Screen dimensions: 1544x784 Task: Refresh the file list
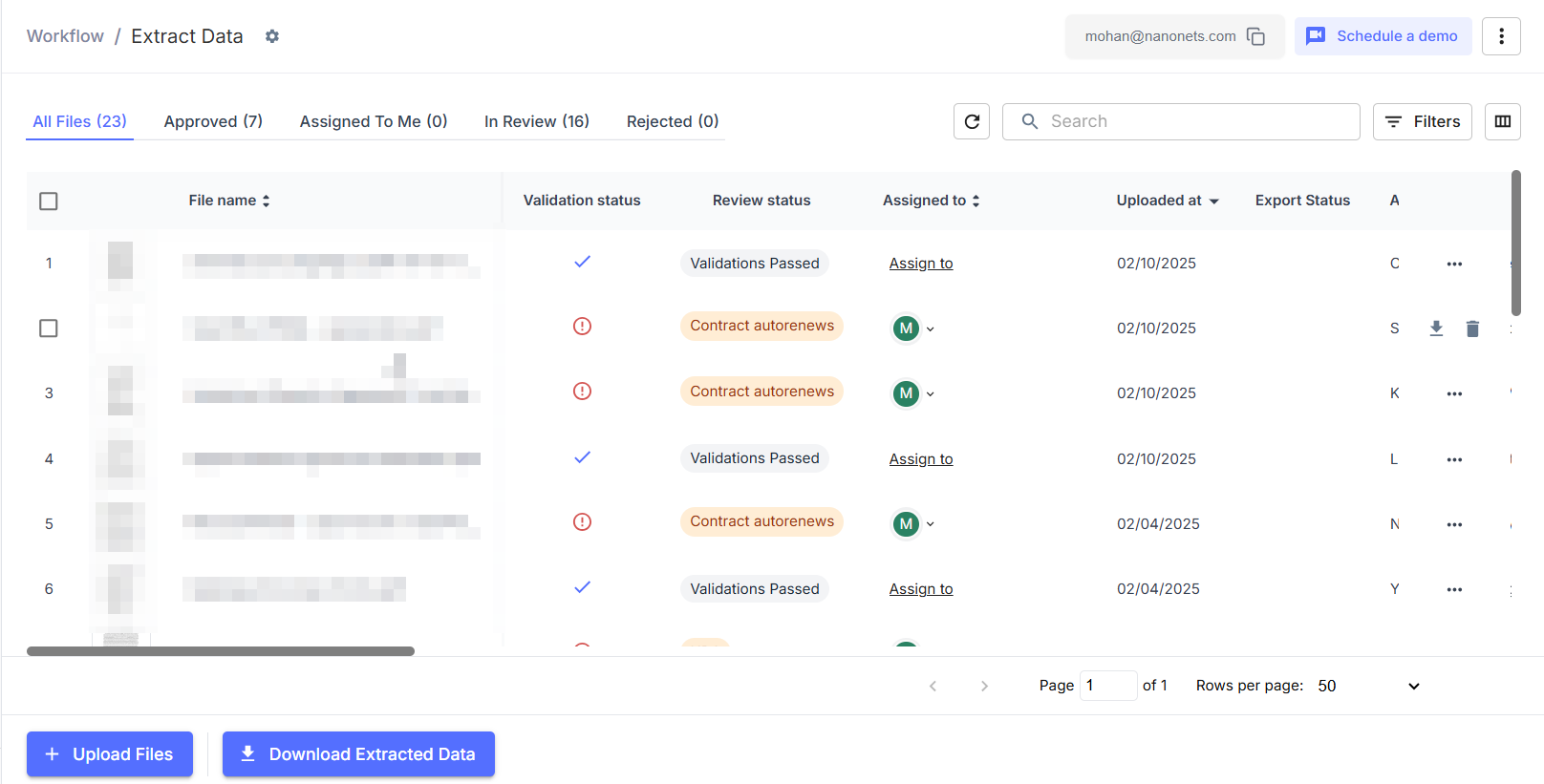point(972,121)
